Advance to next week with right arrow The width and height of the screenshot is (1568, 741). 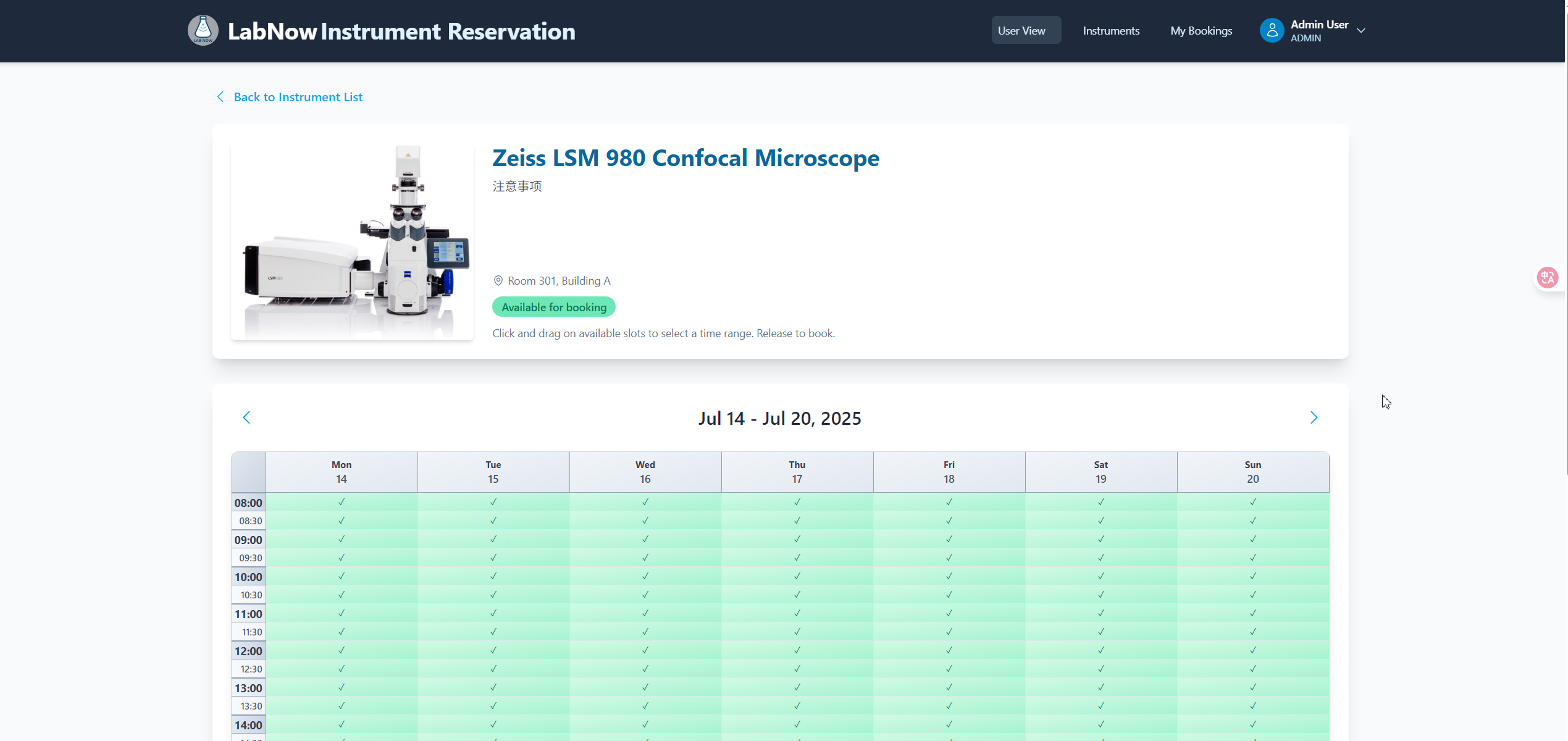pos(1314,418)
